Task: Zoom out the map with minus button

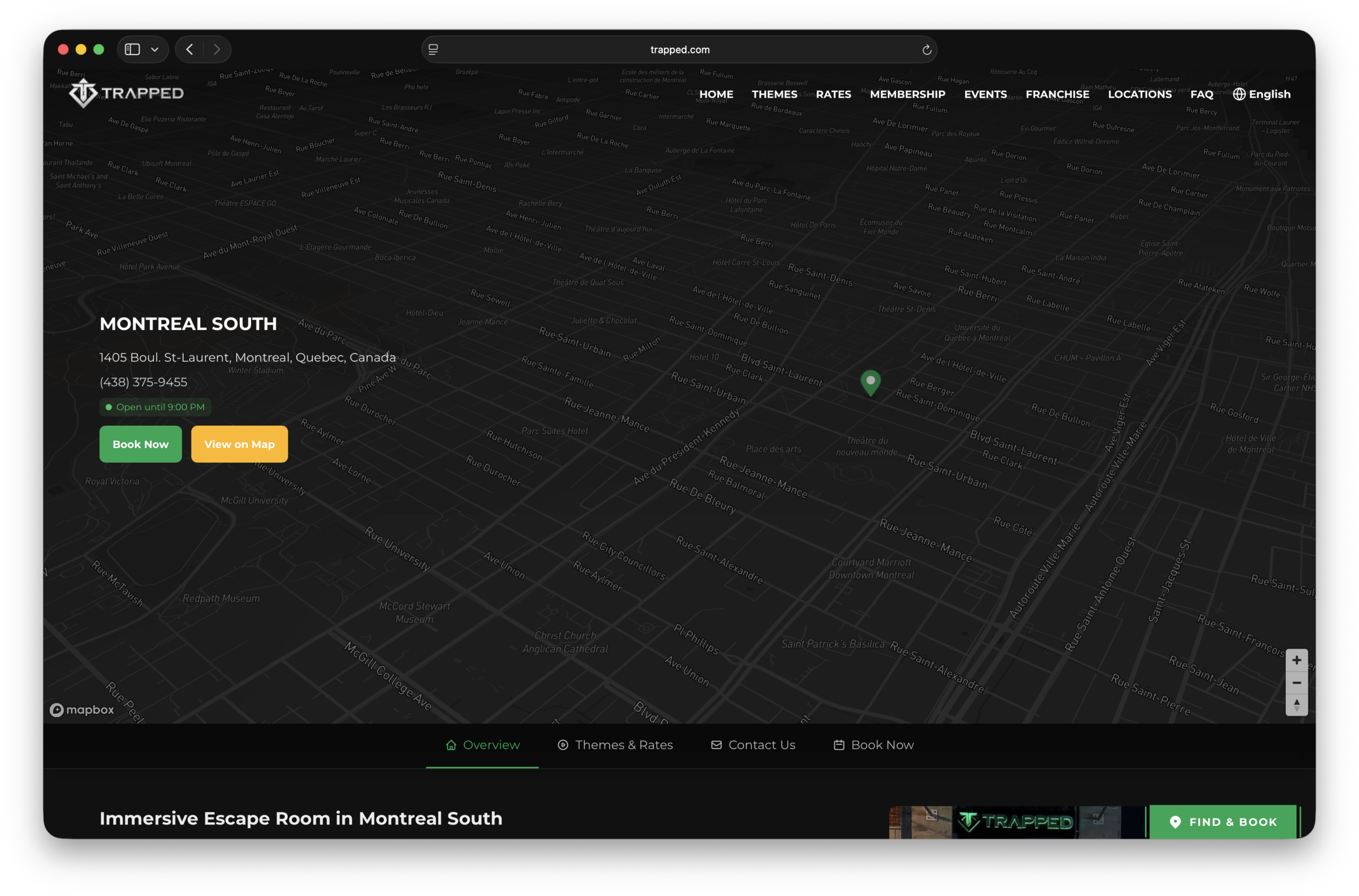Action: click(x=1296, y=683)
